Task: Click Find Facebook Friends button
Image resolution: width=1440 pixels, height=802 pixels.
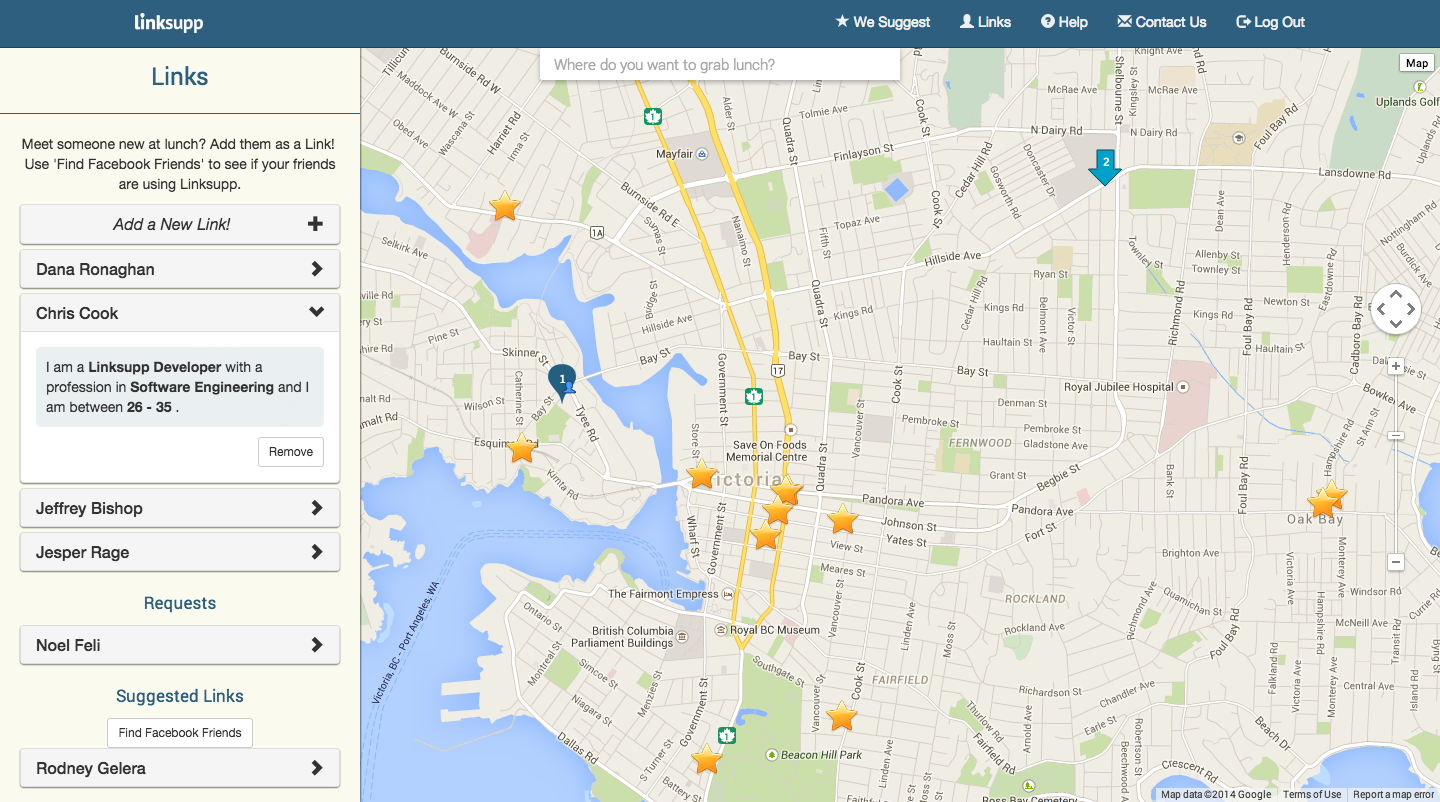Action: click(180, 733)
